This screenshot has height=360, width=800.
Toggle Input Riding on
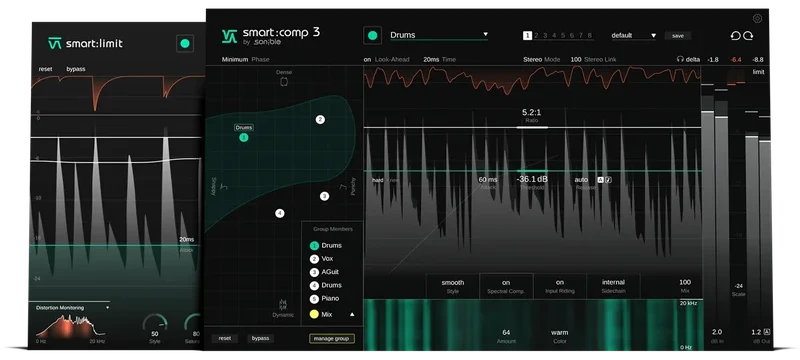point(560,286)
